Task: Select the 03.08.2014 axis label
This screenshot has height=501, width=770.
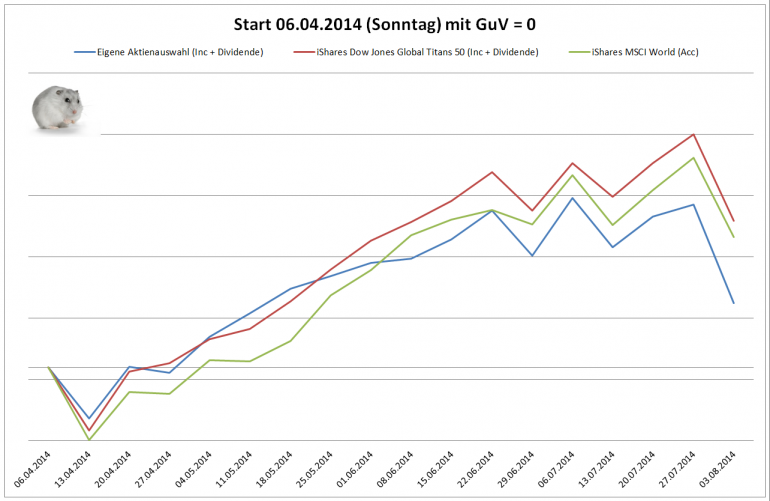Action: tap(717, 469)
